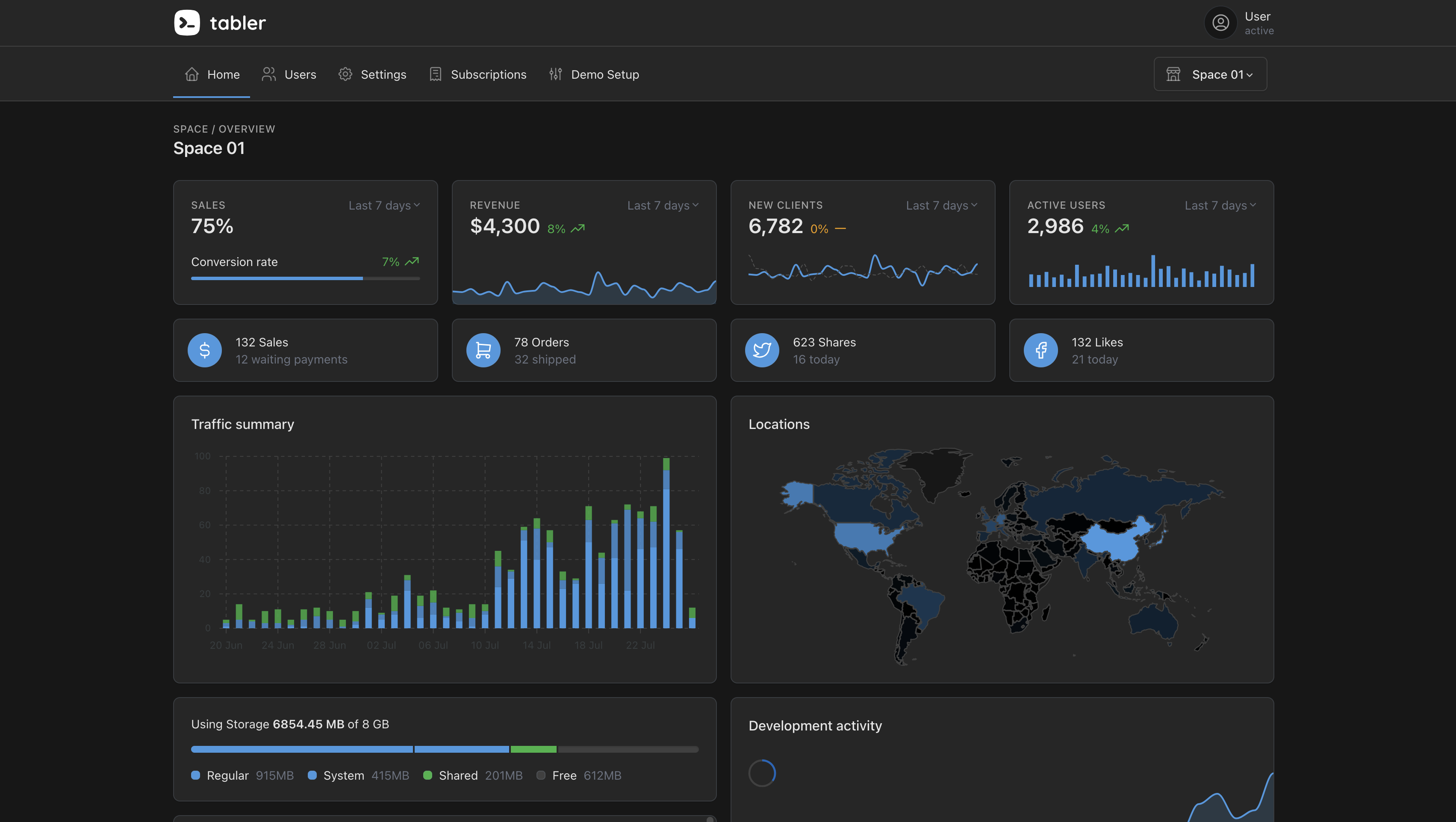Go to the Home tab
Image resolution: width=1456 pixels, height=822 pixels.
(x=212, y=74)
